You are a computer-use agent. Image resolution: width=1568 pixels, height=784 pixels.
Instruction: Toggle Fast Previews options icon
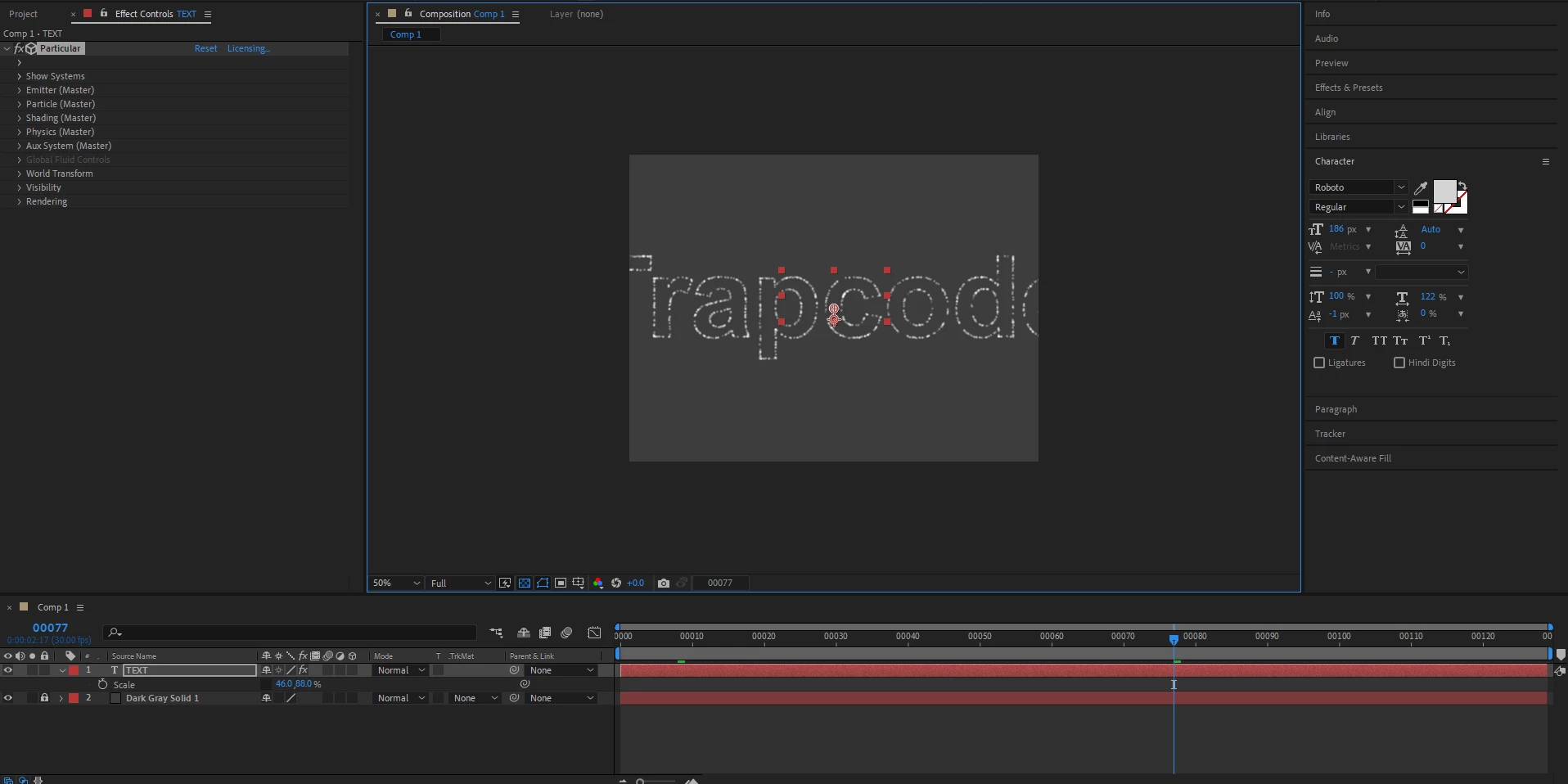coord(505,583)
